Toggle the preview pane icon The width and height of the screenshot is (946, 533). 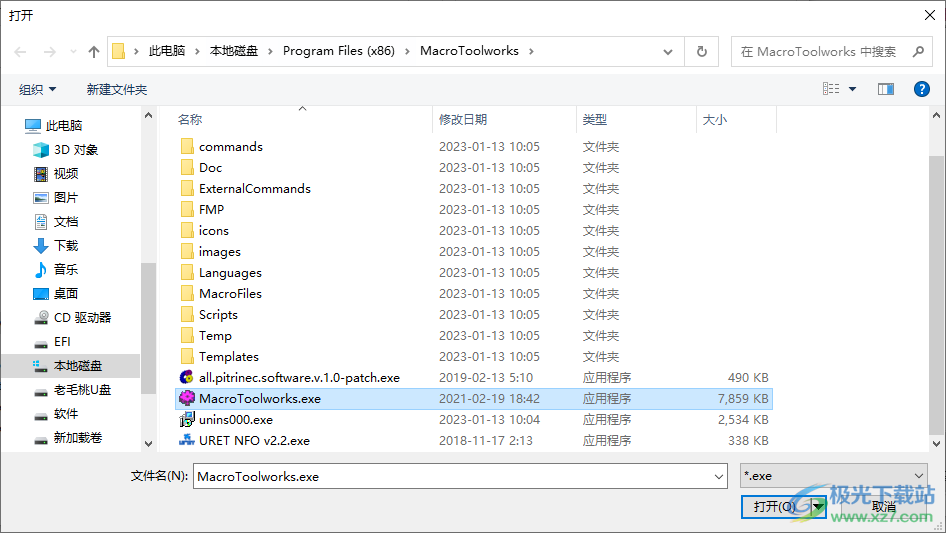tap(886, 89)
